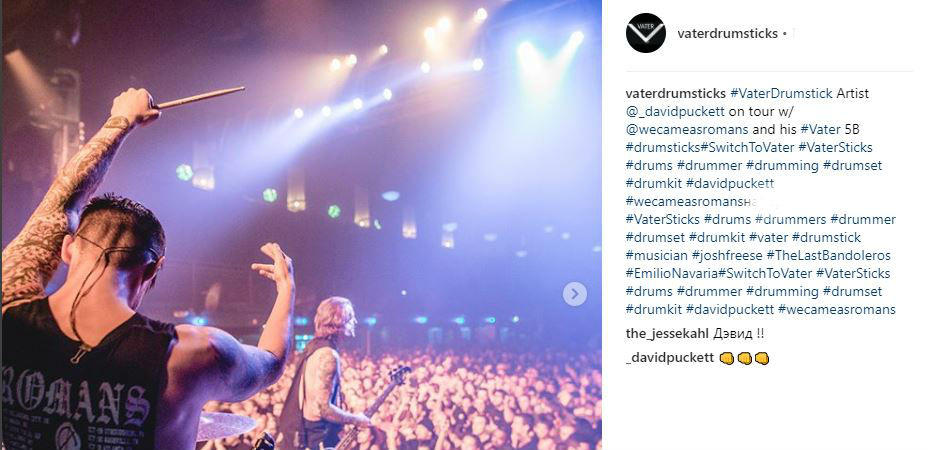Click the concert photo of the drummer

(302, 225)
